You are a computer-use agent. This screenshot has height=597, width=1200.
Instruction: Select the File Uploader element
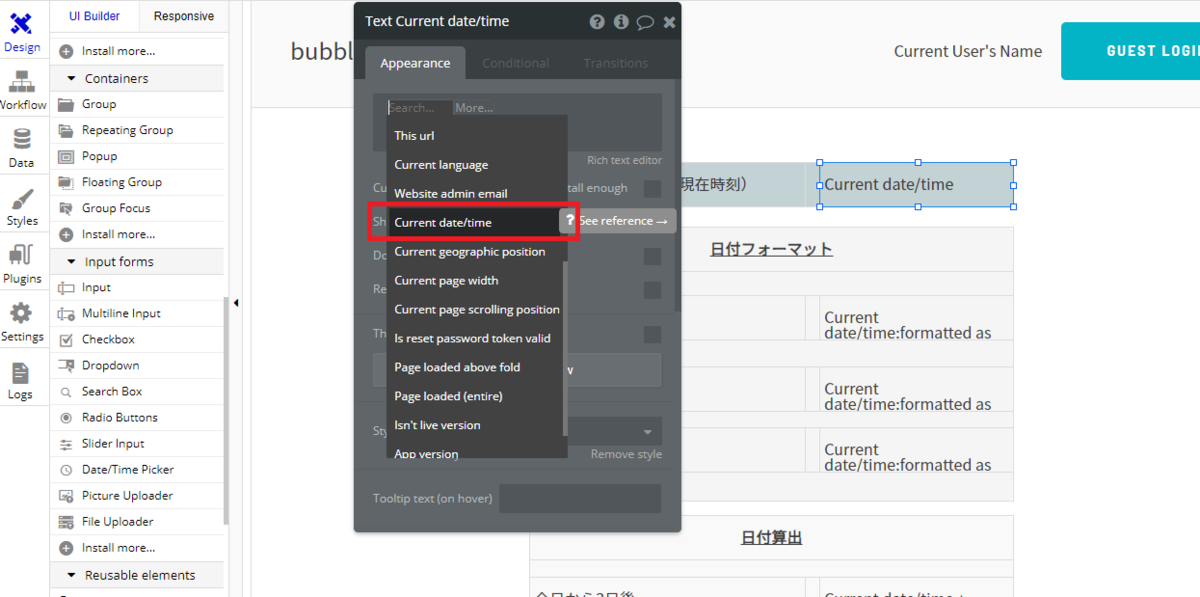(138, 521)
